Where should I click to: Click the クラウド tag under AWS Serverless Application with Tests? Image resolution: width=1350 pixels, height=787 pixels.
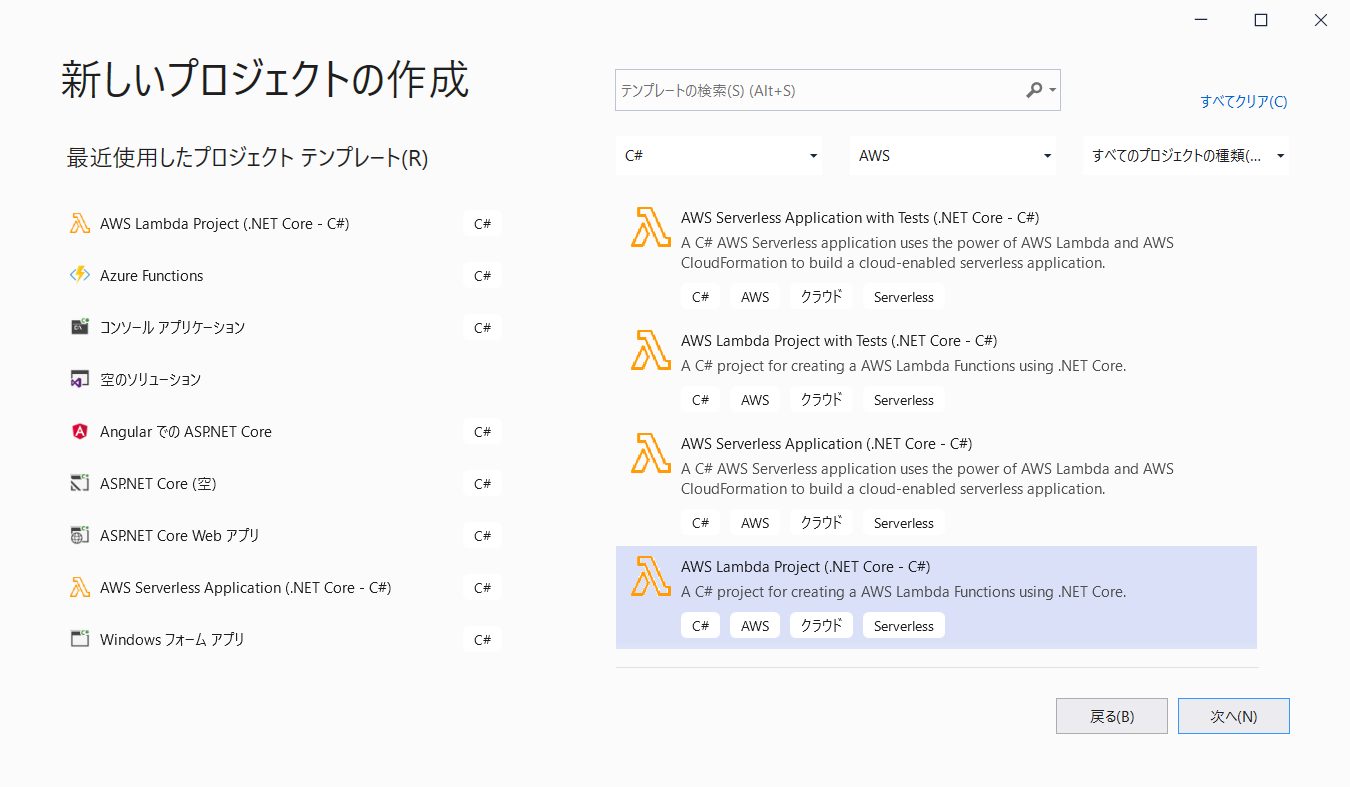tap(821, 297)
